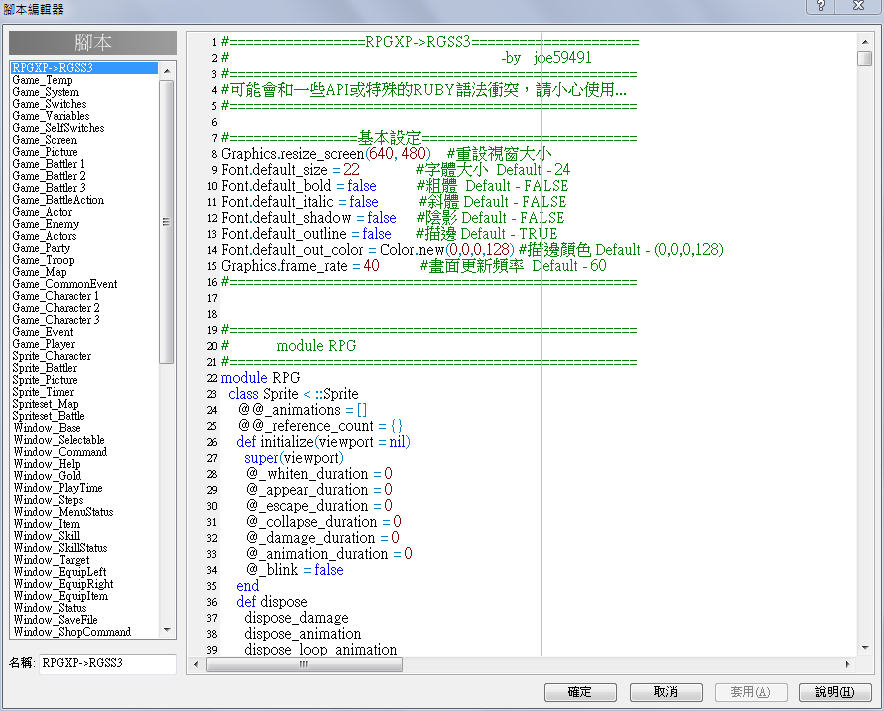The height and width of the screenshot is (711, 884).
Task: Select Window_MenuStatus in the list
Action: tap(64, 512)
